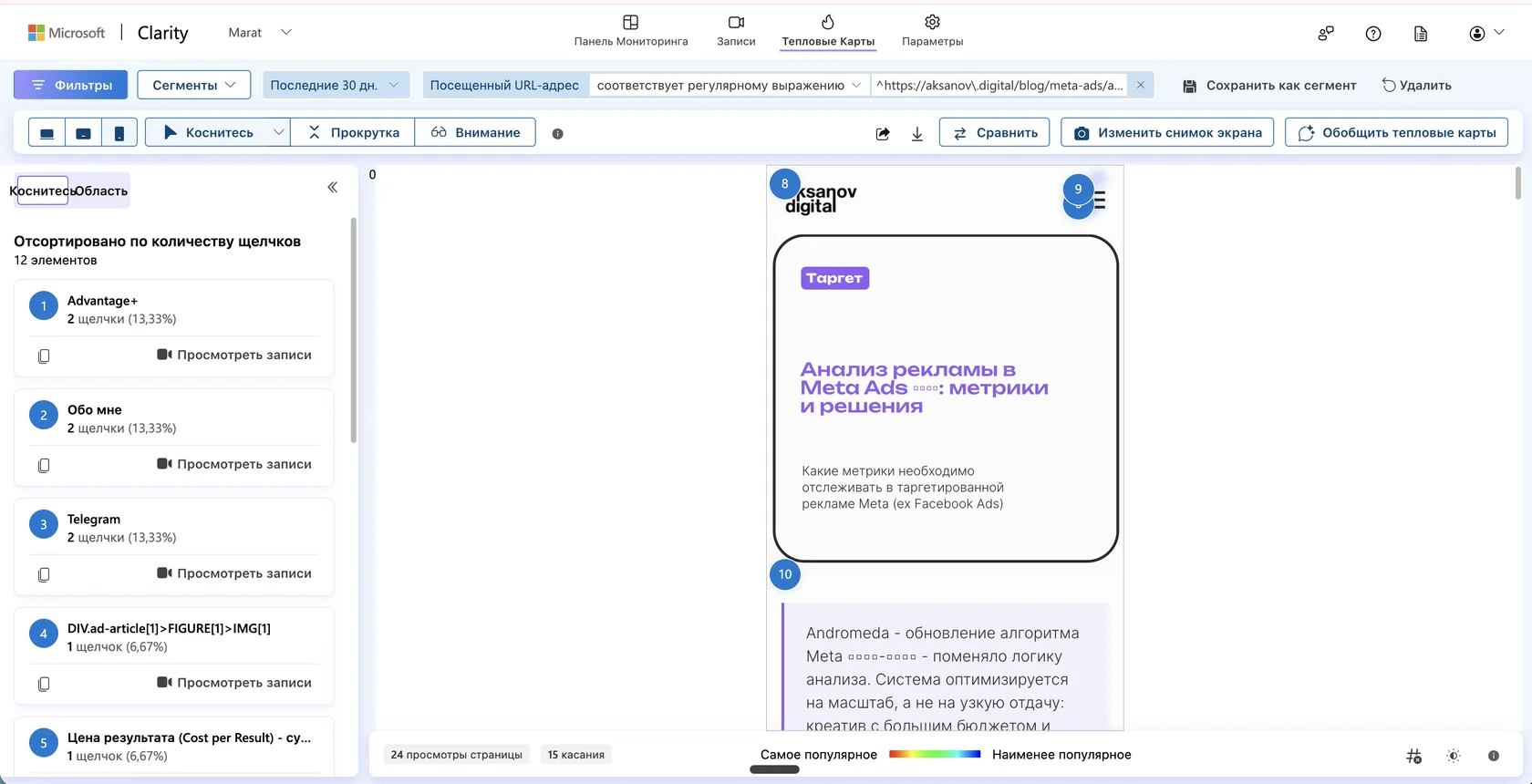Expand the Сегменты dropdown
1532x784 pixels.
coord(194,85)
